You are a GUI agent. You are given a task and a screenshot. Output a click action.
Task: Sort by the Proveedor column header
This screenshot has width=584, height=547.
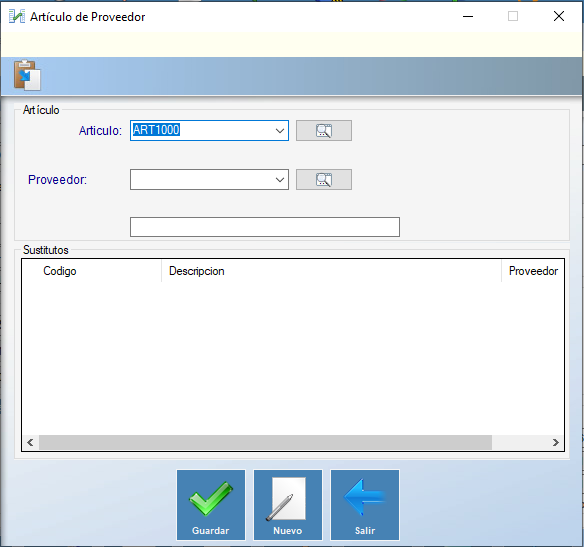[533, 271]
